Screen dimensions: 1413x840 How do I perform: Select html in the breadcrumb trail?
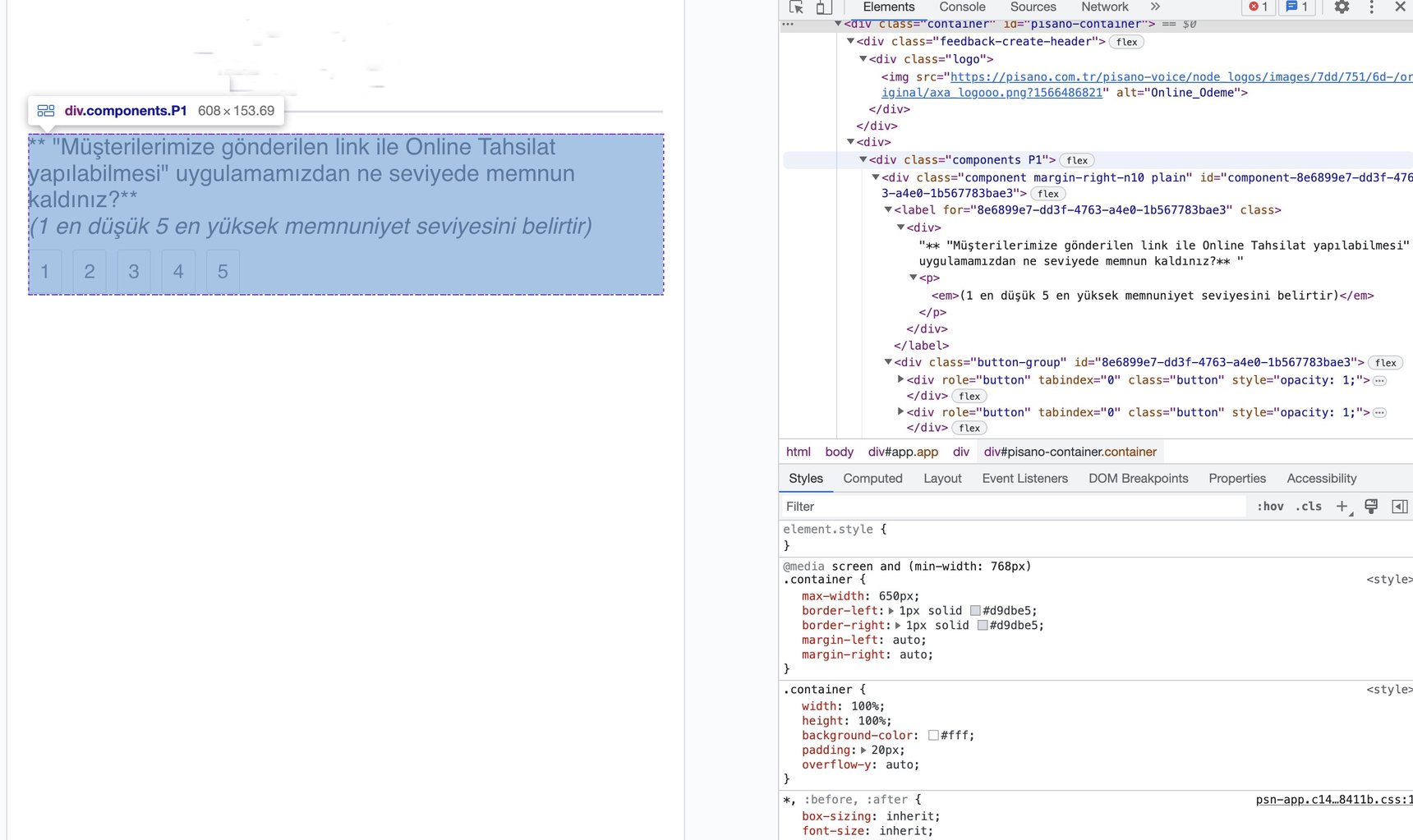pos(799,452)
